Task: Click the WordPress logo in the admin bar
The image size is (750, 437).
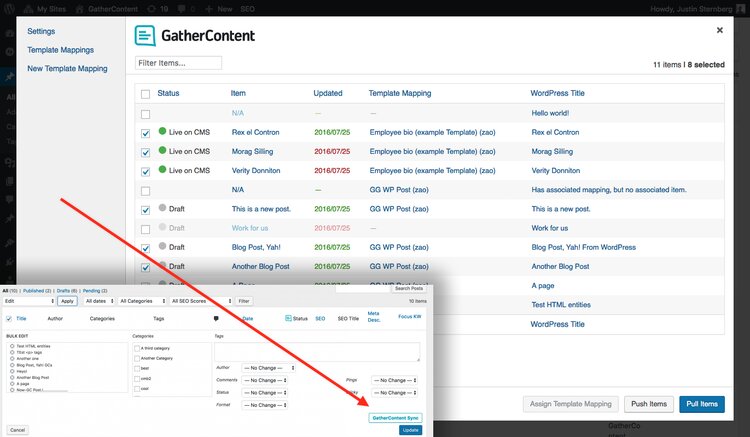Action: [x=10, y=9]
